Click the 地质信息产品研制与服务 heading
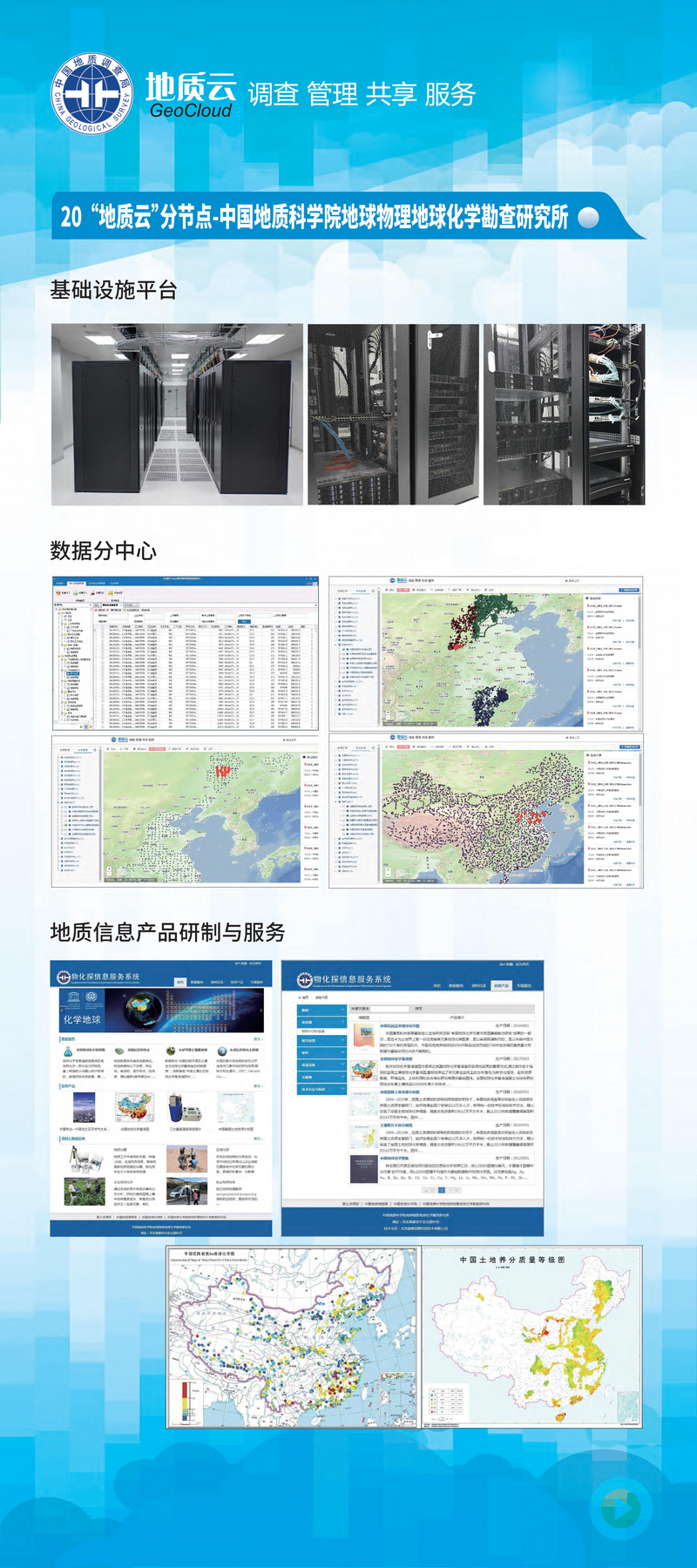Viewport: 697px width, 1568px height. point(168,932)
